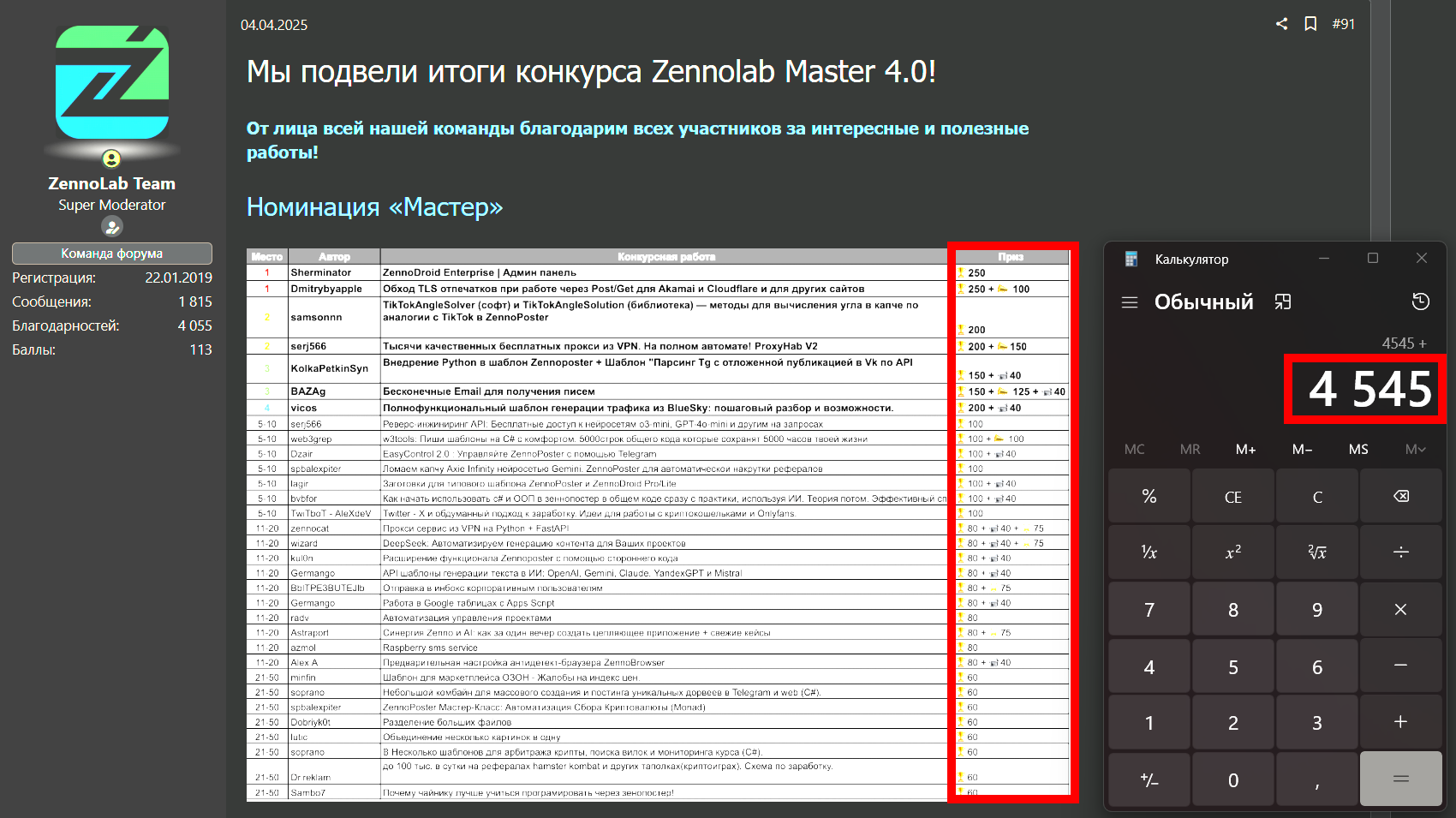Click the Команда форума badge
Viewport: 1456px width, 818px height.
click(112, 254)
